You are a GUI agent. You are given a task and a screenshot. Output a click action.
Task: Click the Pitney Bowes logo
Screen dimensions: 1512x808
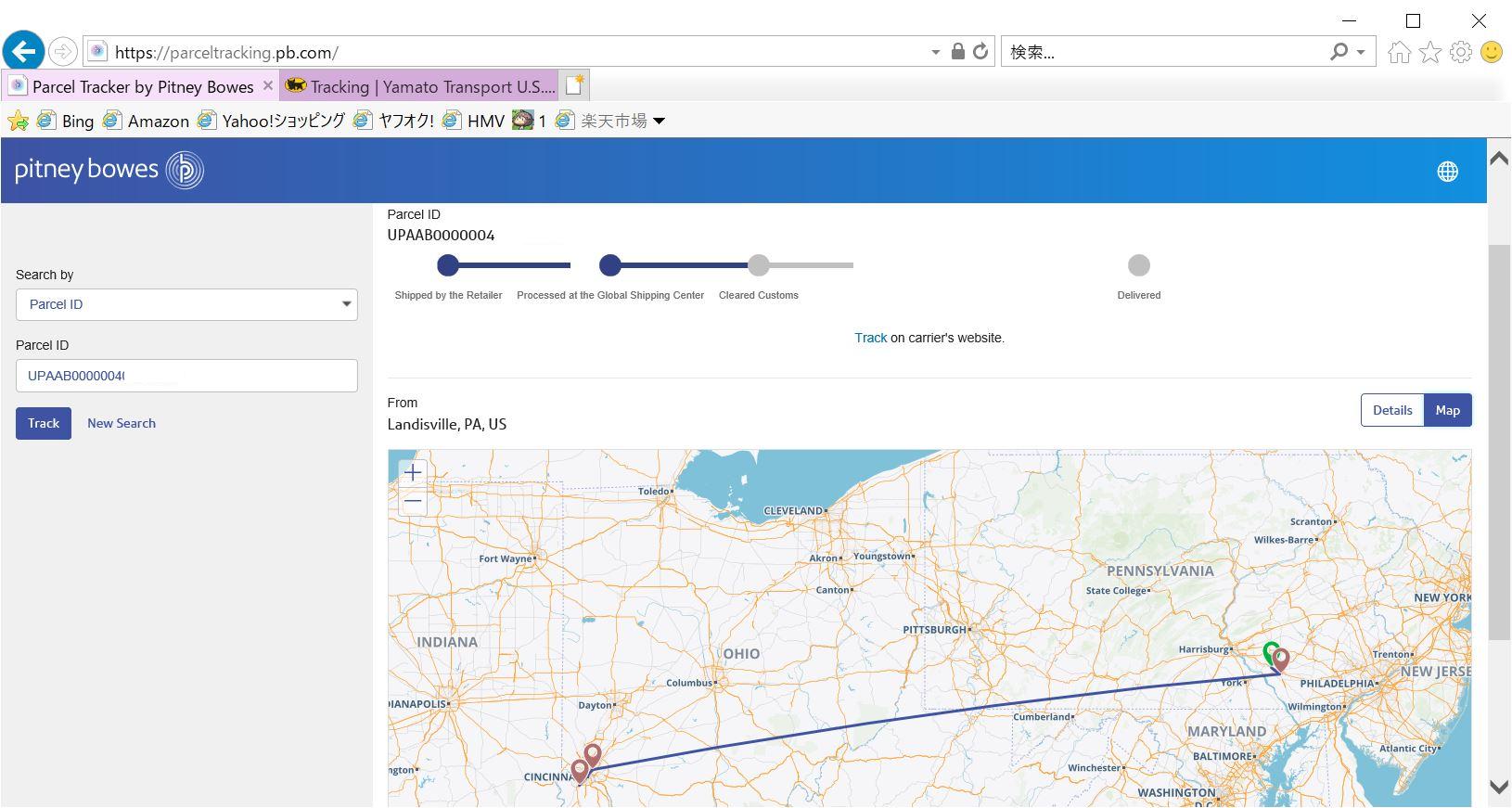(x=109, y=170)
